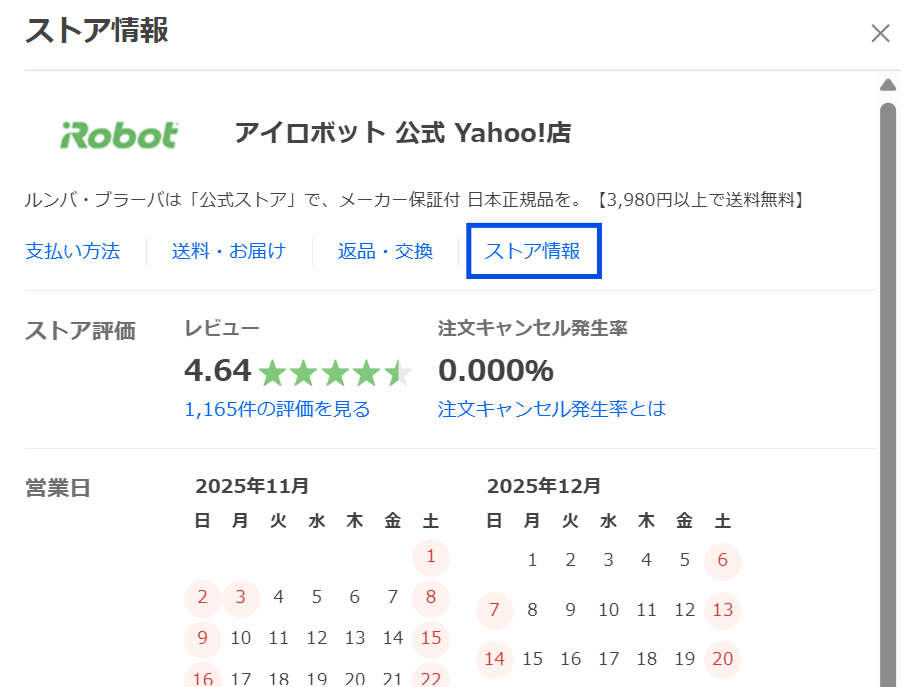Click the アイロボット 公式 Yahoo!店 store name
The height and width of the screenshot is (687, 917).
point(402,133)
